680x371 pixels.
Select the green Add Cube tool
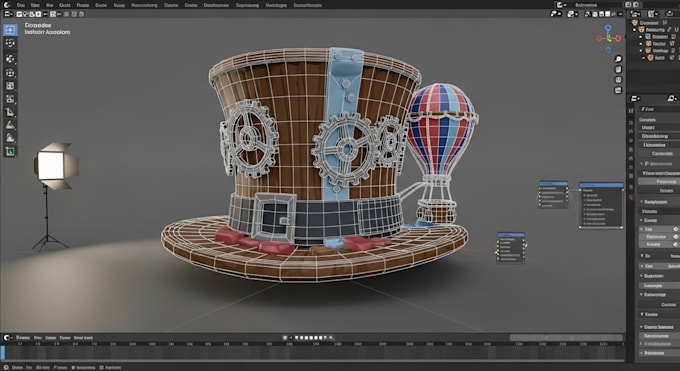click(x=10, y=151)
